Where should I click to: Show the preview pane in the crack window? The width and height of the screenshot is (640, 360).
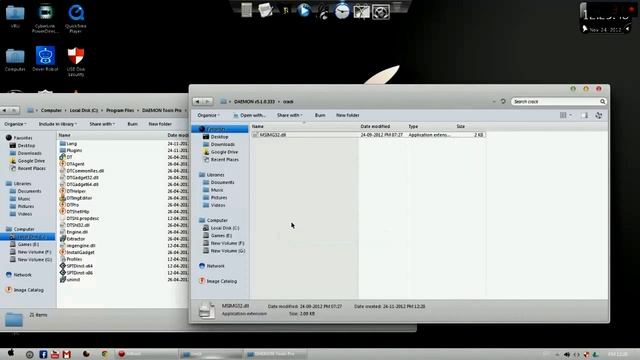pyautogui.click(x=584, y=116)
